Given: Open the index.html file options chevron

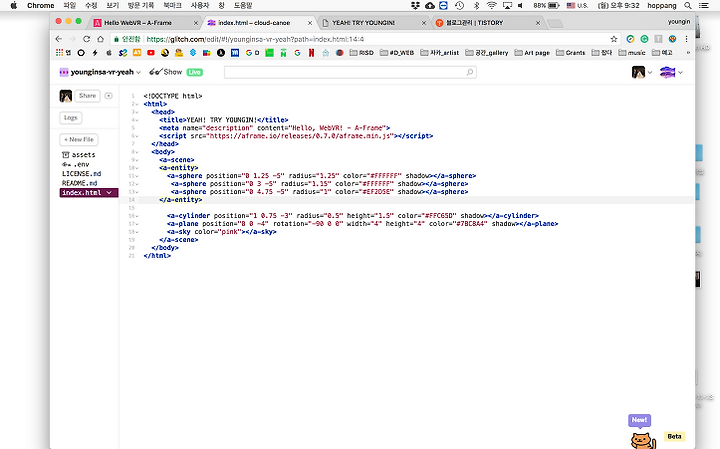Looking at the screenshot, I should pos(109,193).
